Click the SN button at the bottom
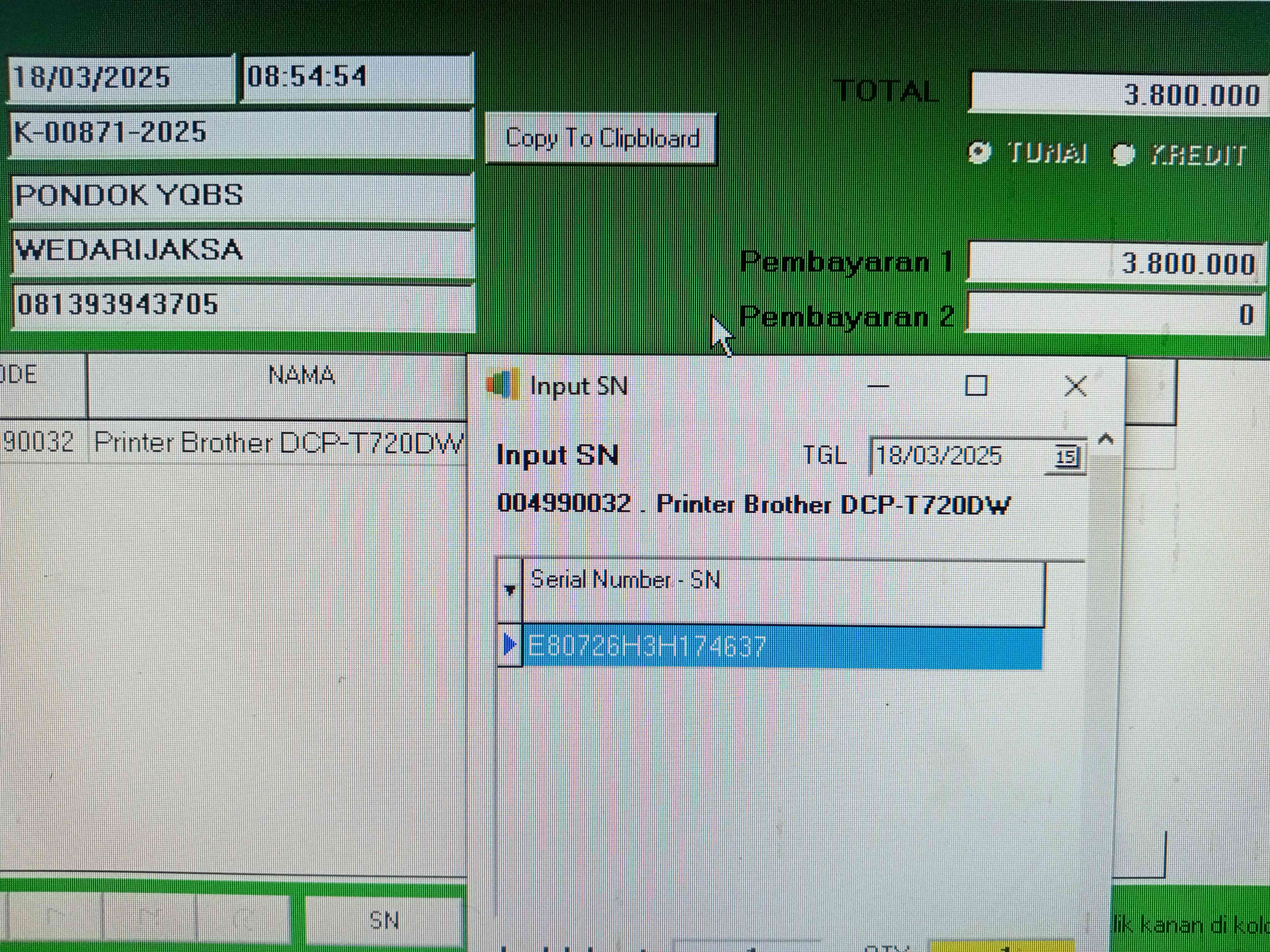This screenshot has width=1270, height=952. (384, 920)
